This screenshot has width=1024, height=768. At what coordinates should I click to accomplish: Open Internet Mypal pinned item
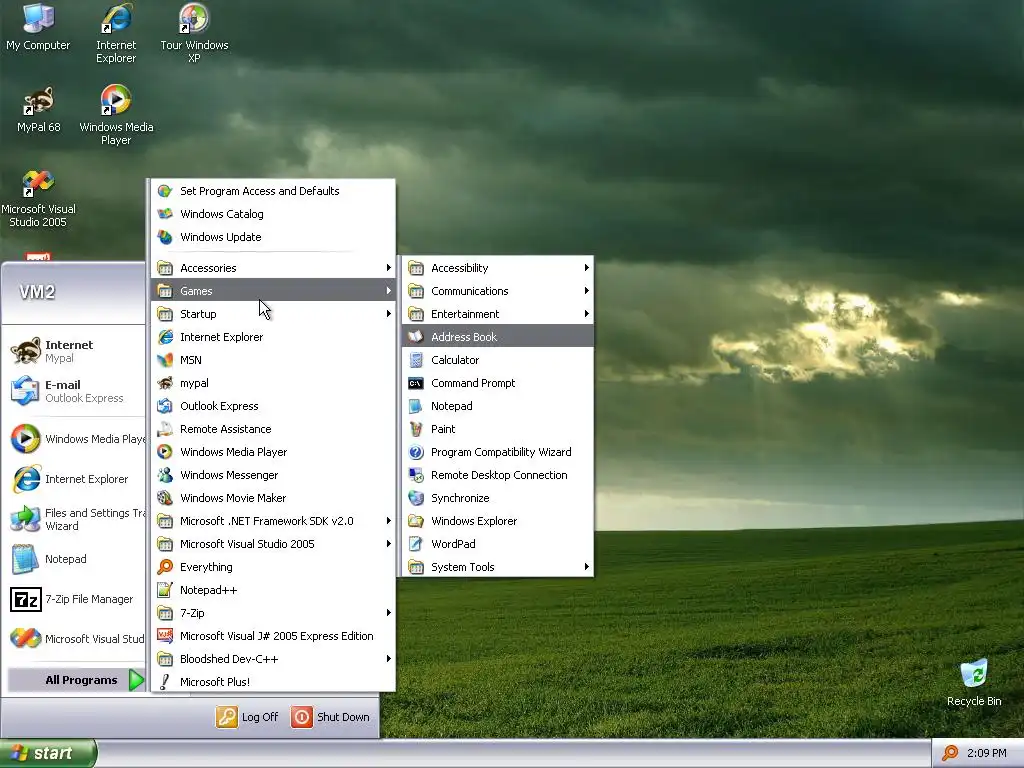(x=74, y=351)
